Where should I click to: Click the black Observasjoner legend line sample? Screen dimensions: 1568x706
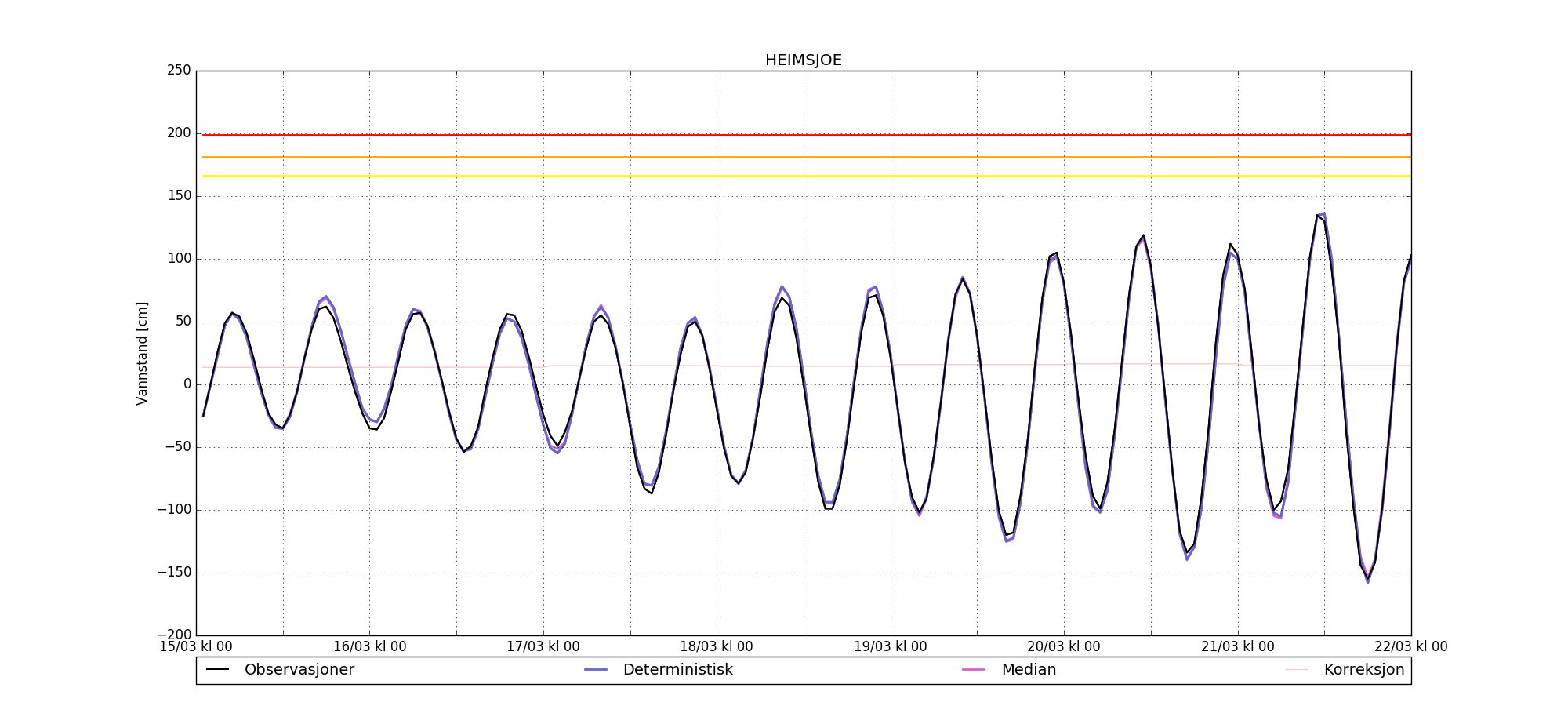pyautogui.click(x=217, y=670)
